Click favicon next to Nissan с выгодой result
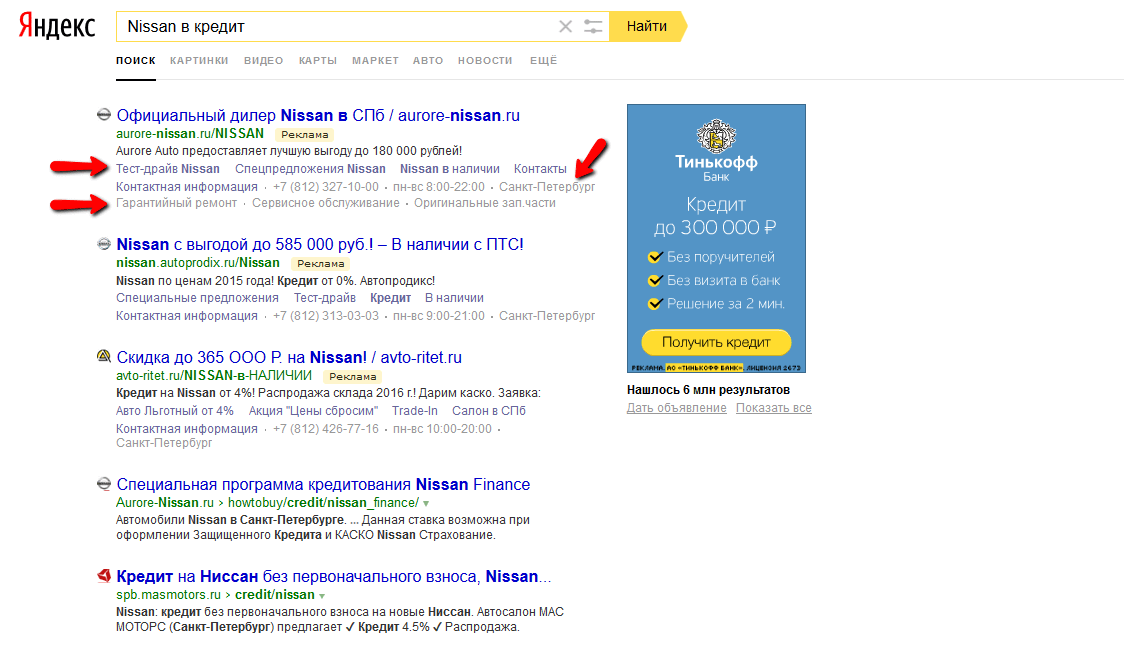The width and height of the screenshot is (1124, 658). [x=104, y=244]
